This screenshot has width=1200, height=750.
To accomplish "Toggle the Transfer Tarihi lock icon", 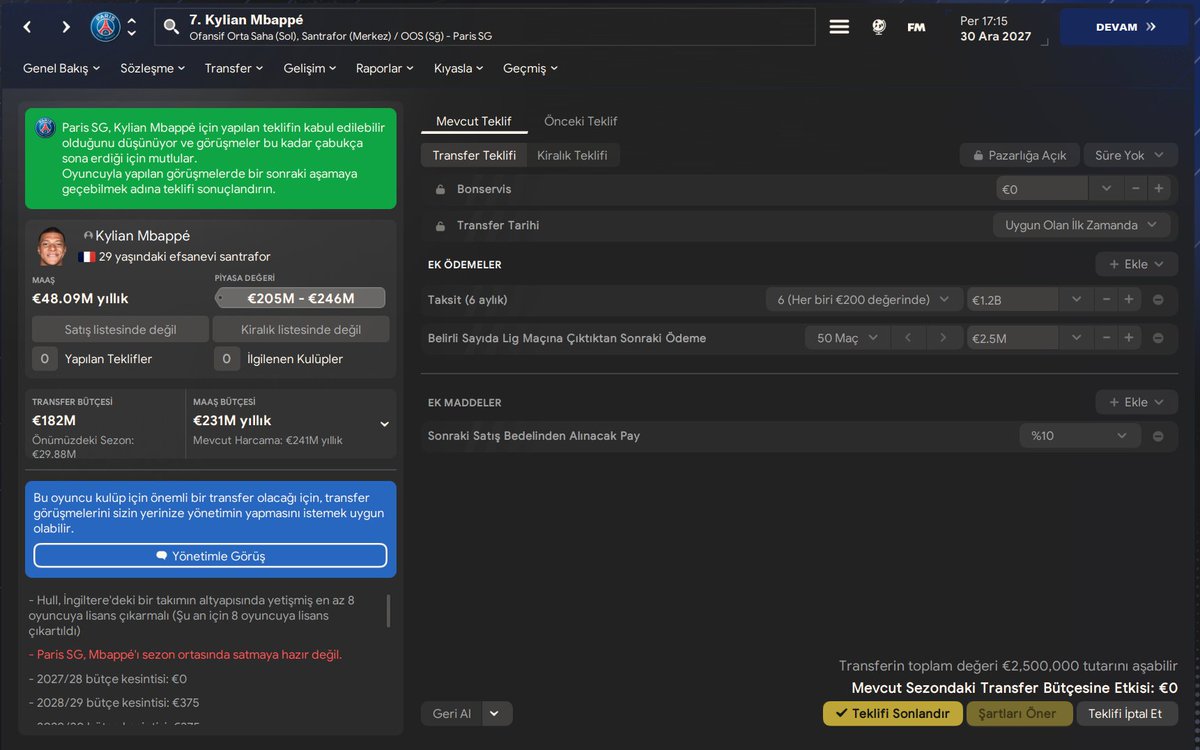I will (x=440, y=226).
